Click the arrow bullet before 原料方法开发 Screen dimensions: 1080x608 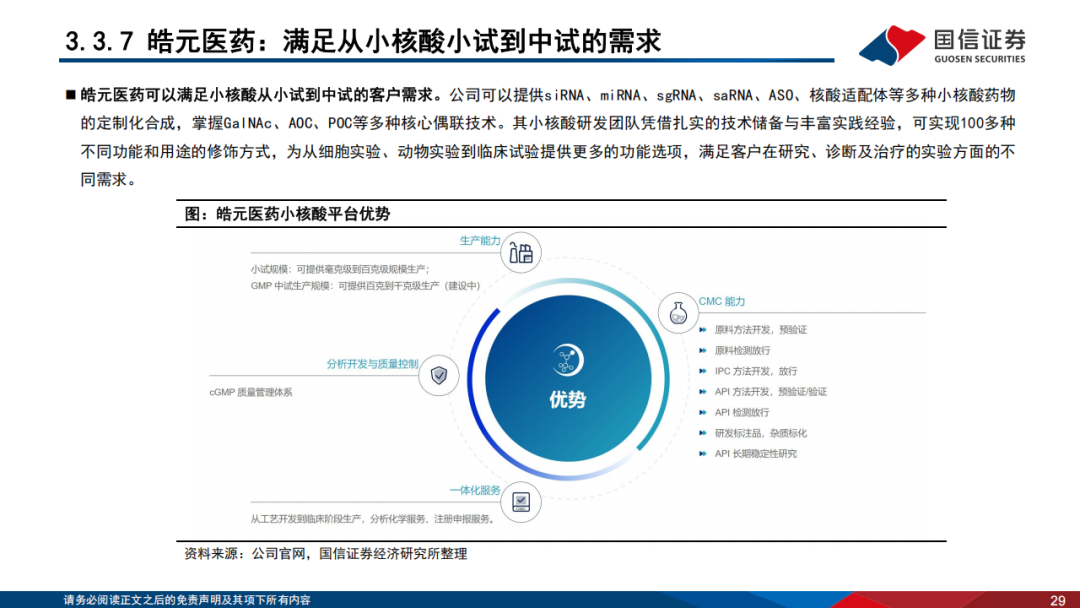pos(703,330)
